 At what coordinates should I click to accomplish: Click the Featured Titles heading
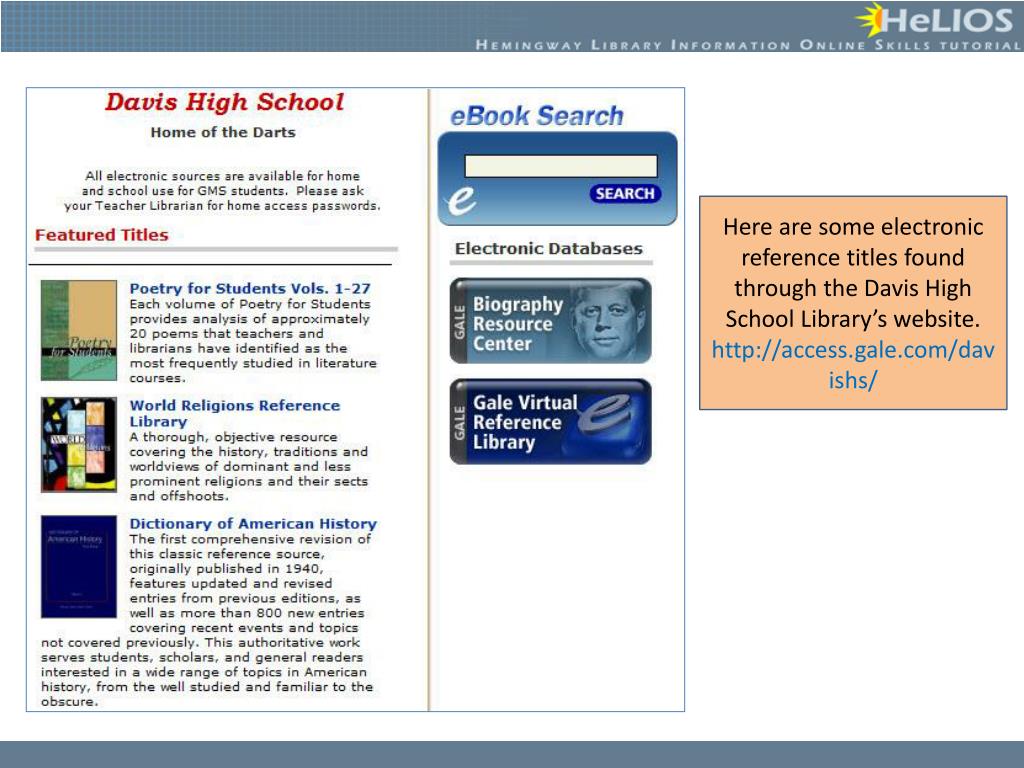point(102,234)
